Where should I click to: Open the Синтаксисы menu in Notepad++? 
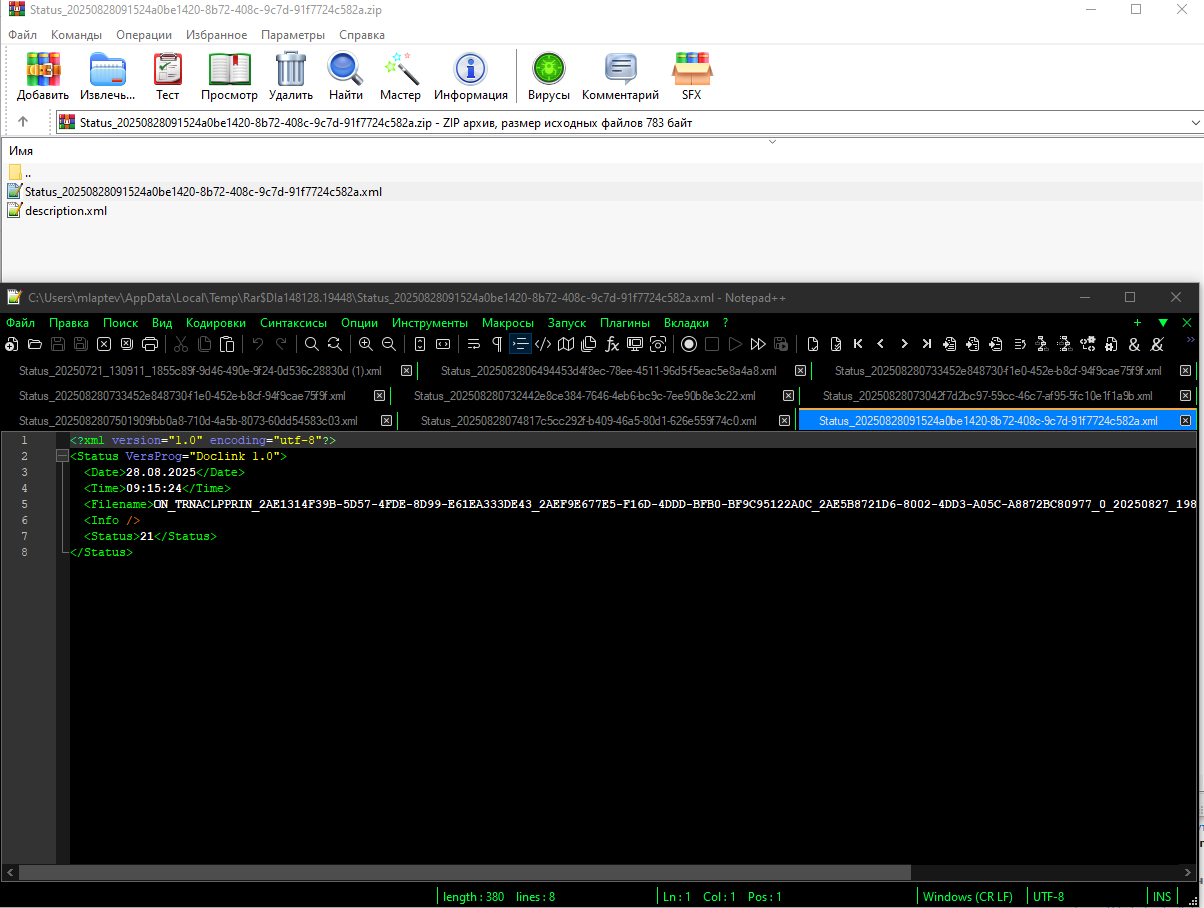294,323
